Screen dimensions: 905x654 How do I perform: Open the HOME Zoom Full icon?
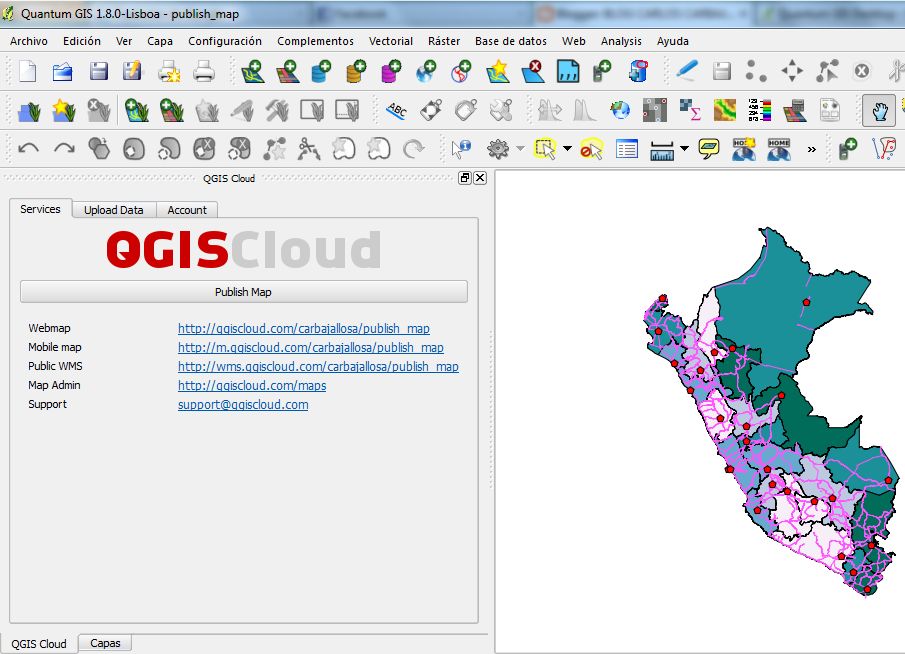(780, 146)
